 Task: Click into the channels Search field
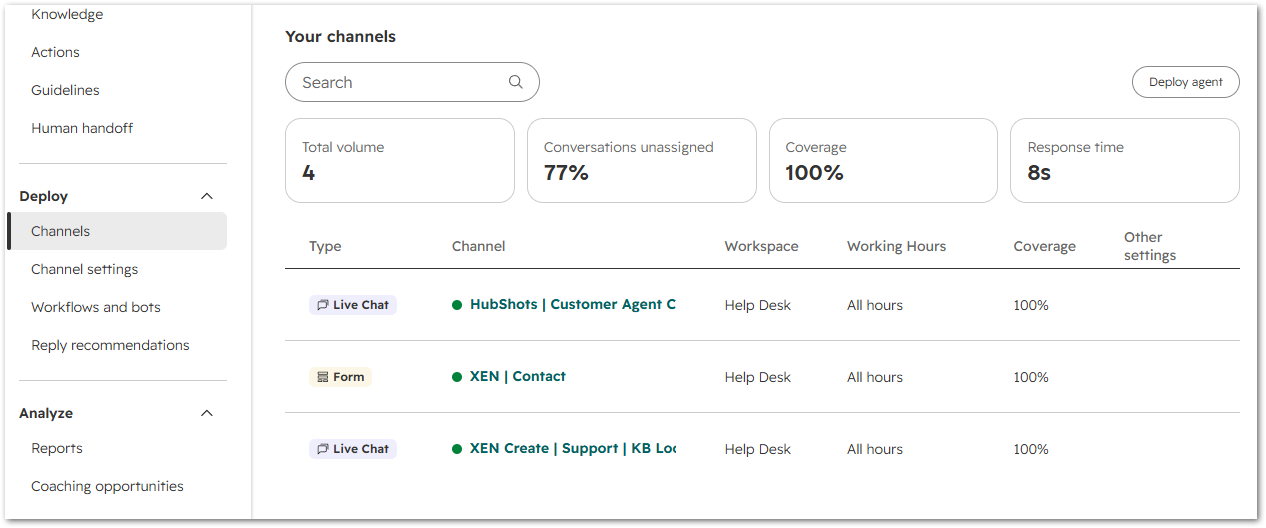click(412, 82)
